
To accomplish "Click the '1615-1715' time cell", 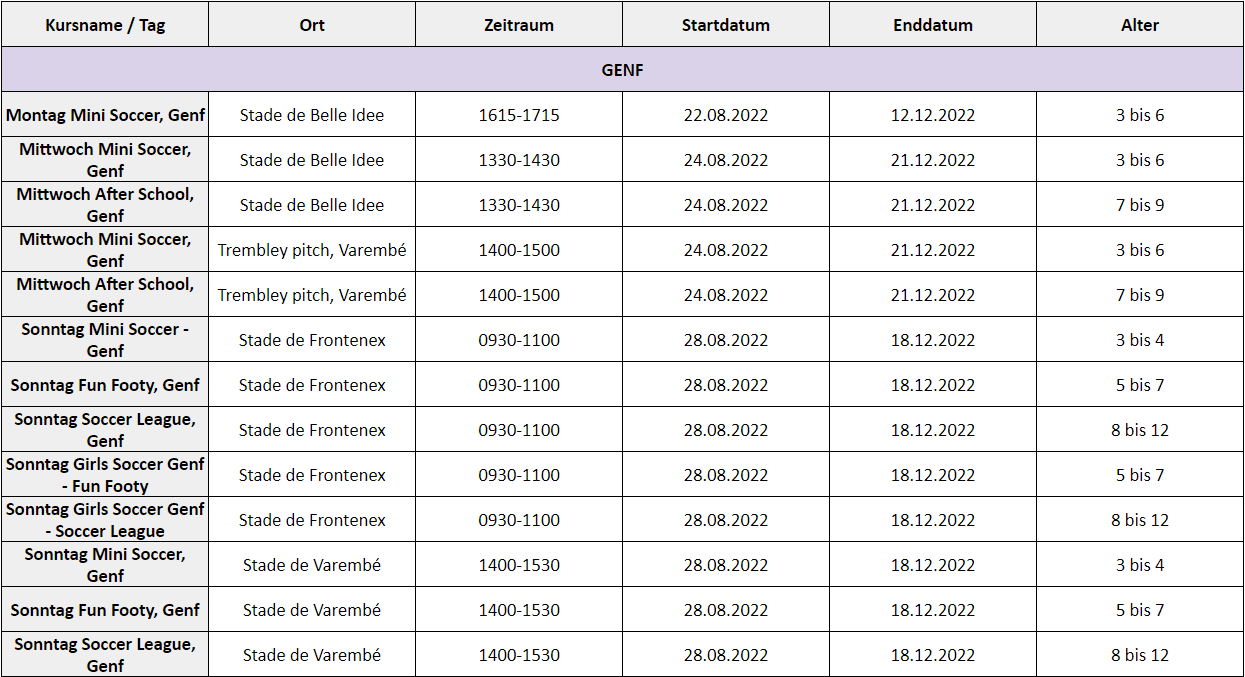I will point(519,115).
